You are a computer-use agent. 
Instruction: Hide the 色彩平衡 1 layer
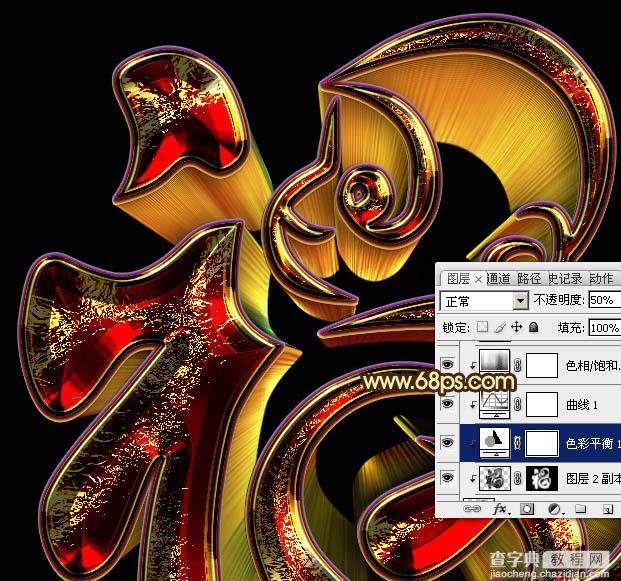448,442
